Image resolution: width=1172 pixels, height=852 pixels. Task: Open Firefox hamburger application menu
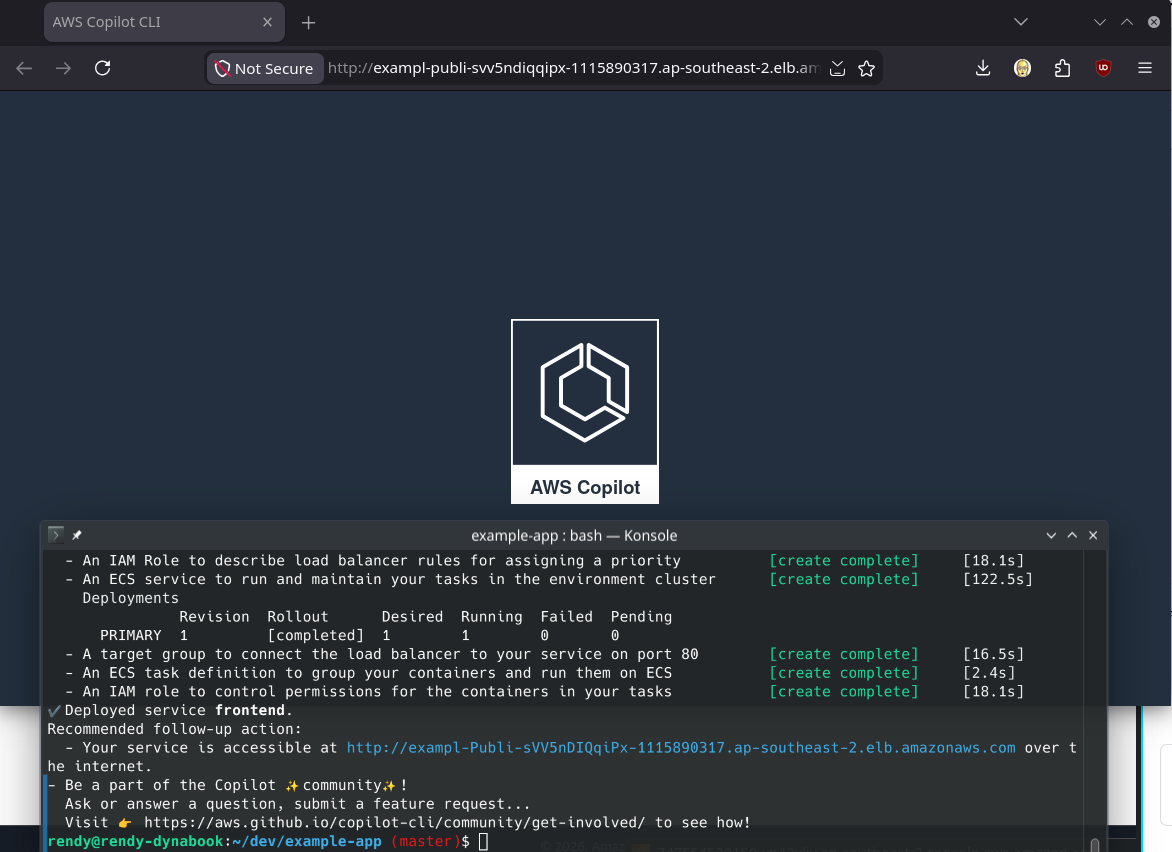pos(1144,69)
